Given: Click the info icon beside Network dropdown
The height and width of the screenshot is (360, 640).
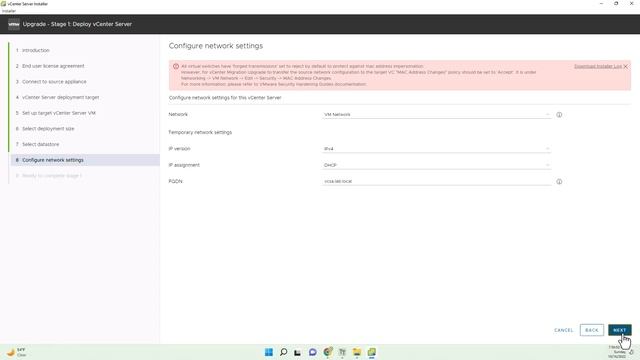Looking at the screenshot, I should [559, 115].
